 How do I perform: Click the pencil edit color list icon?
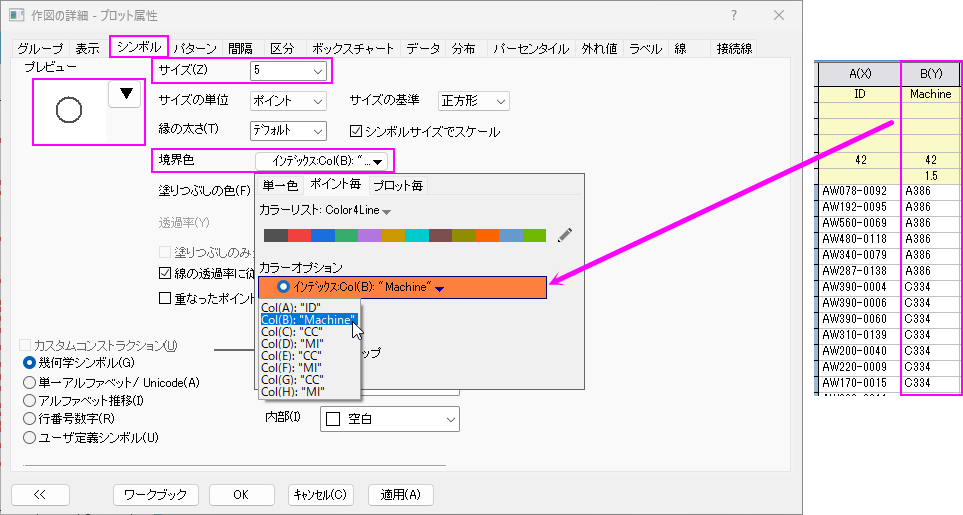click(565, 235)
